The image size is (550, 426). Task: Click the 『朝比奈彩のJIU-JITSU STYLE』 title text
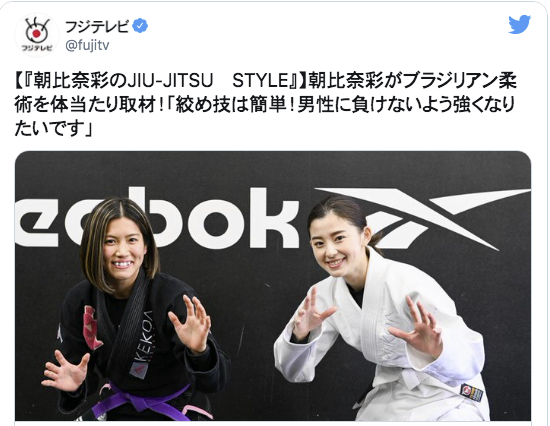(159, 81)
